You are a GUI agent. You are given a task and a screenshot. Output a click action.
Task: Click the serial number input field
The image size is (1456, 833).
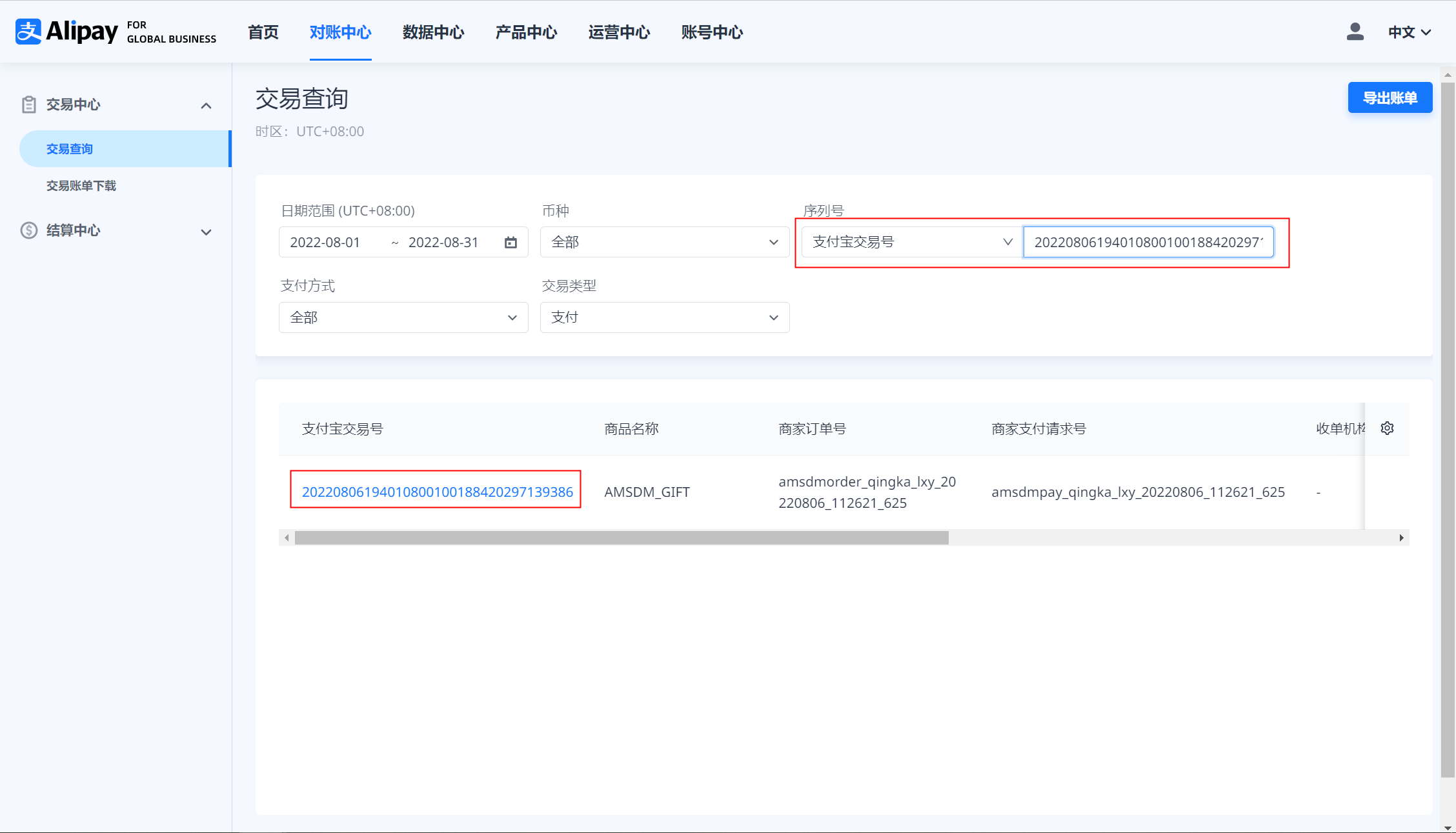1148,242
